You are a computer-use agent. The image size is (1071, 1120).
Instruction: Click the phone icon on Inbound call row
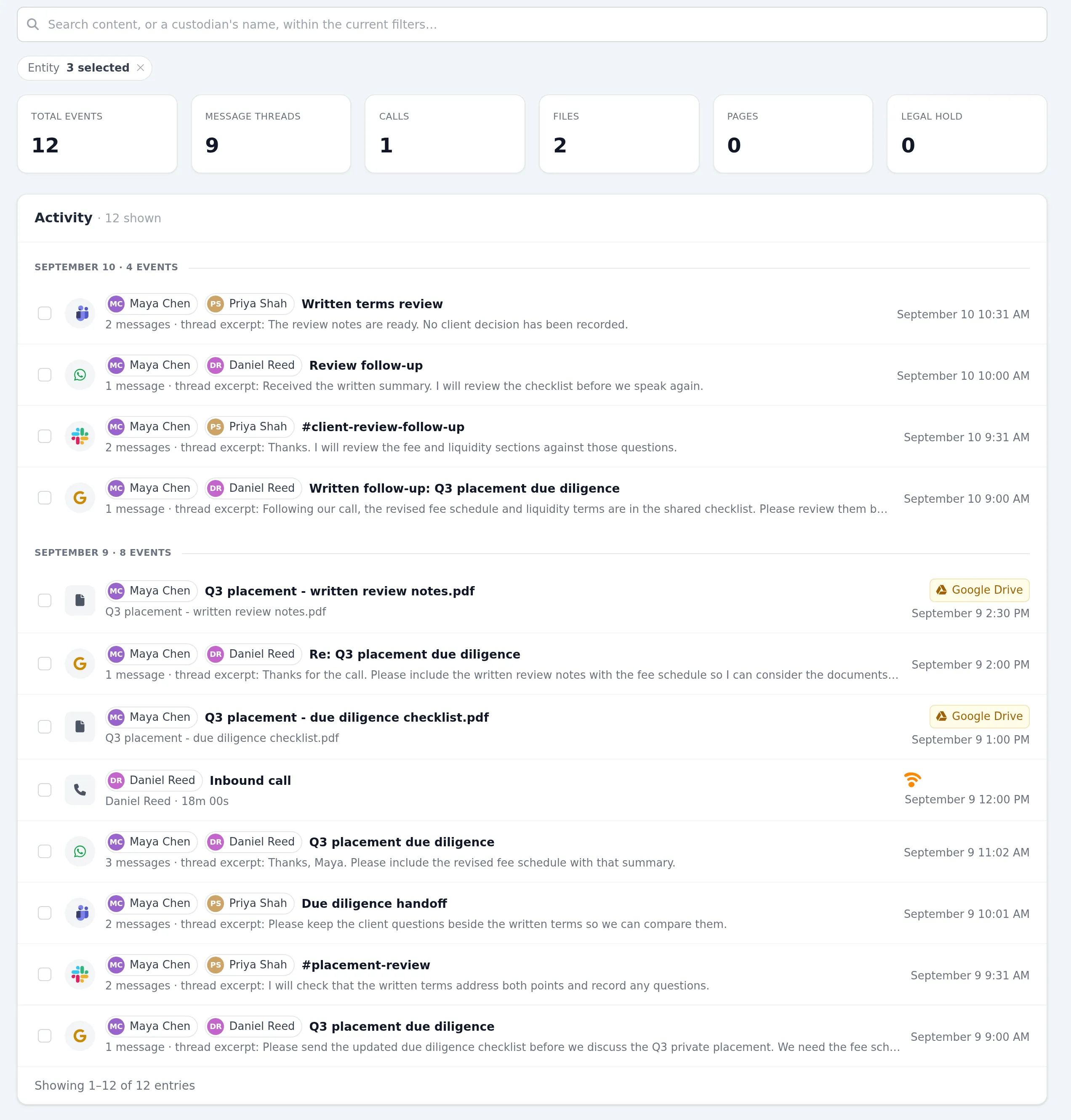click(x=80, y=790)
